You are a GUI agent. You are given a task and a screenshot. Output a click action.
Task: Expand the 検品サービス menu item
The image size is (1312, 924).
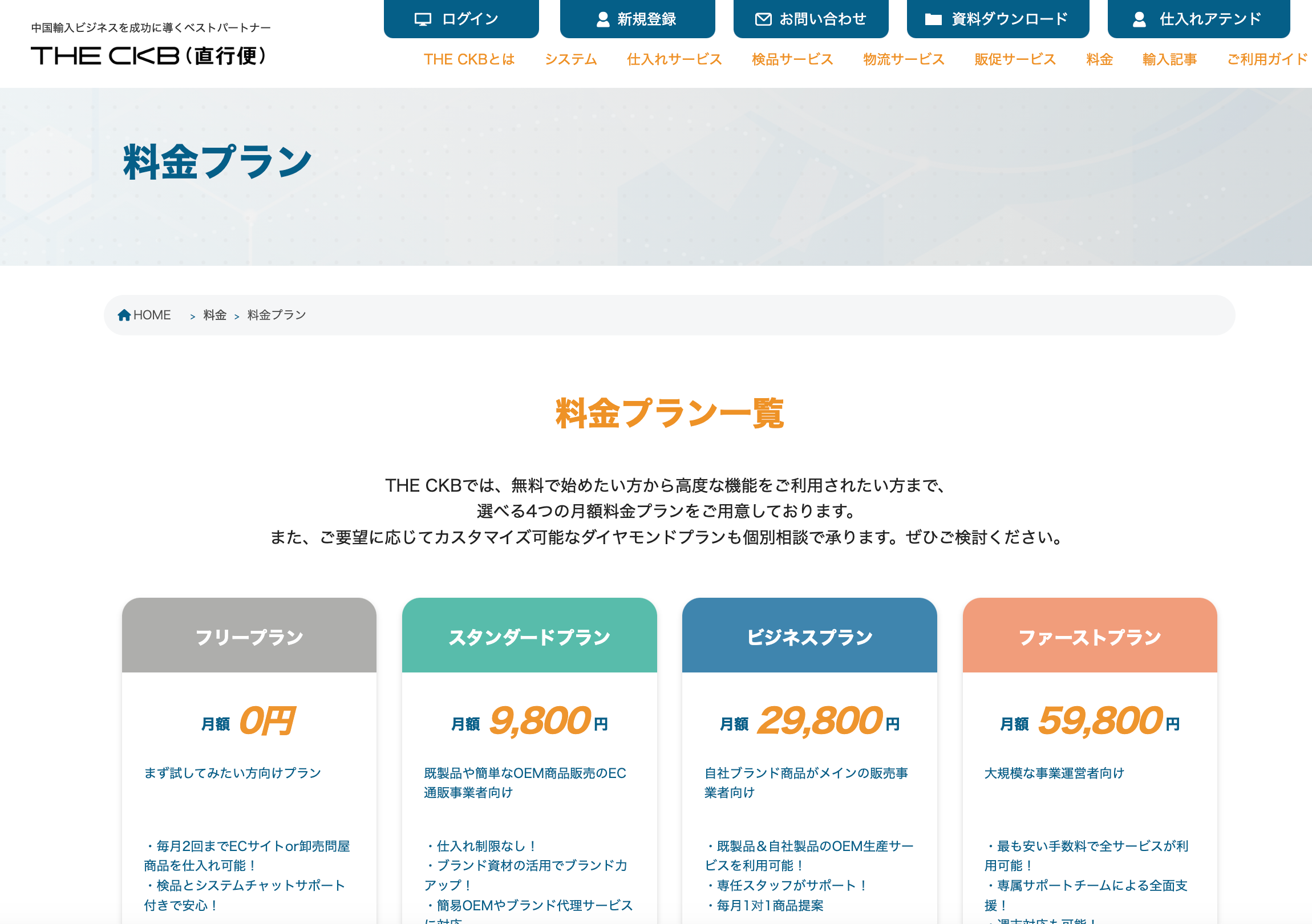click(792, 59)
